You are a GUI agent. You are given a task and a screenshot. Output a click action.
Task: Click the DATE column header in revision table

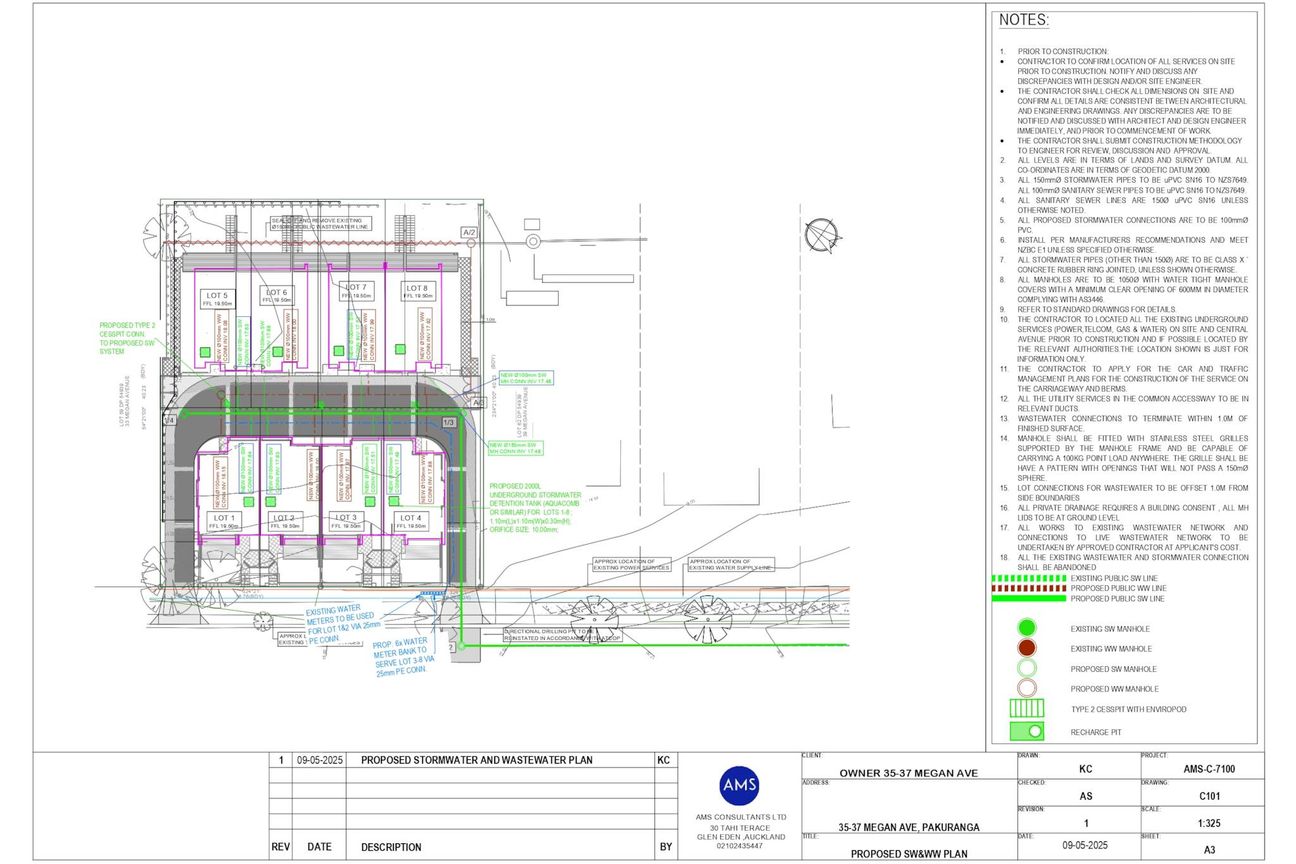tap(319, 847)
